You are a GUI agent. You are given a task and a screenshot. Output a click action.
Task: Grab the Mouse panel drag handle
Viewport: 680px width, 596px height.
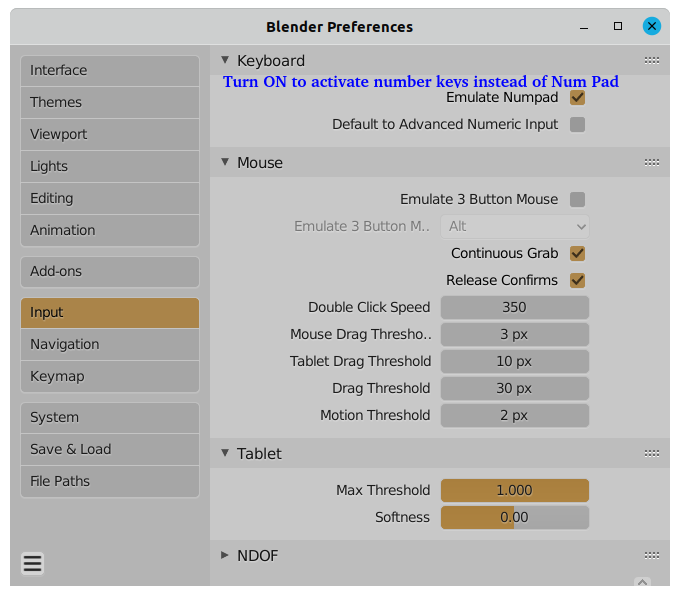click(651, 162)
